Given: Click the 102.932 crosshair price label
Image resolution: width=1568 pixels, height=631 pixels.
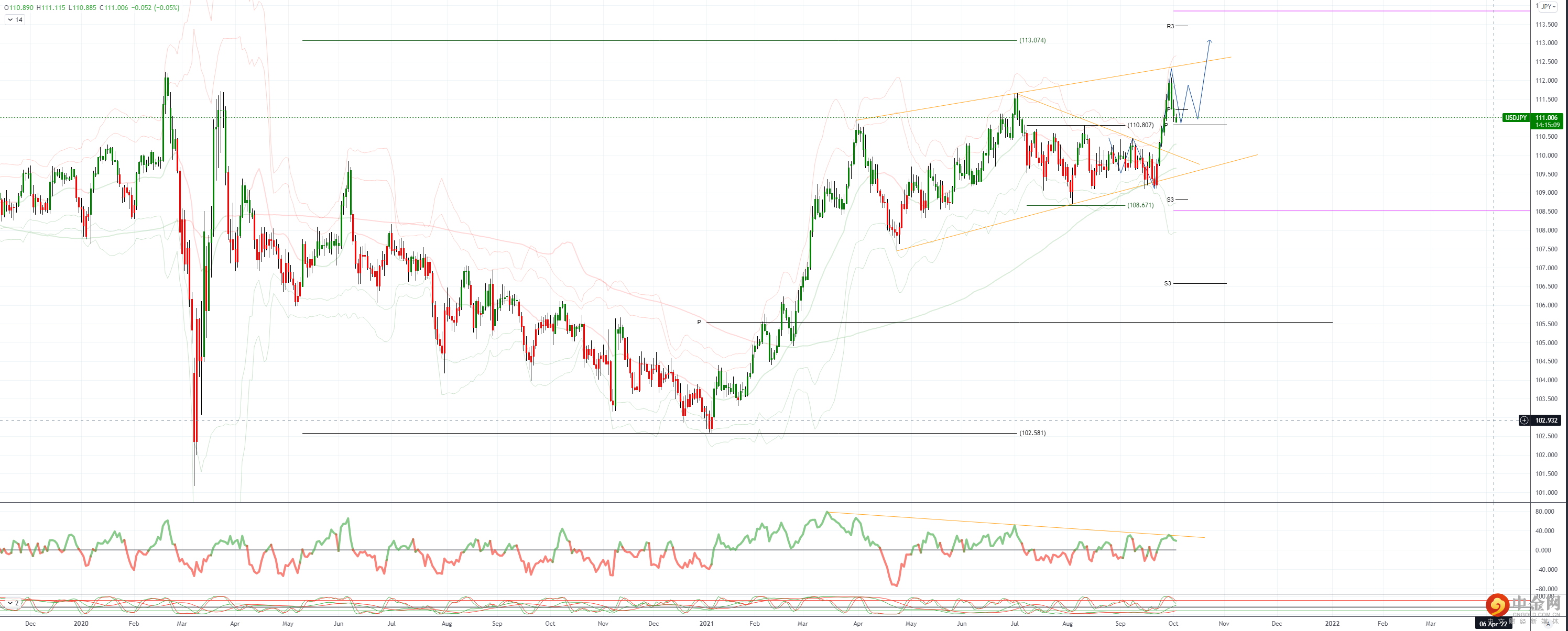Looking at the screenshot, I should [x=1546, y=420].
